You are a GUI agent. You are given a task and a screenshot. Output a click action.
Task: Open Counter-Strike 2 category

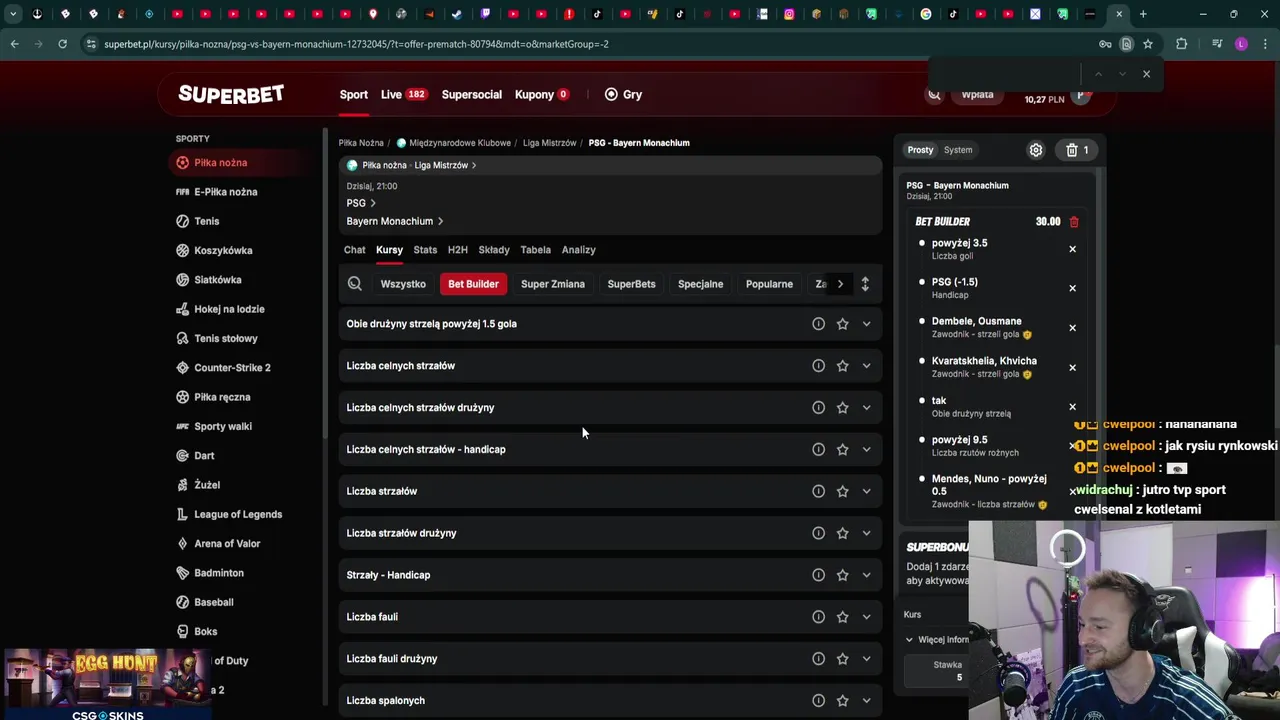click(x=232, y=368)
